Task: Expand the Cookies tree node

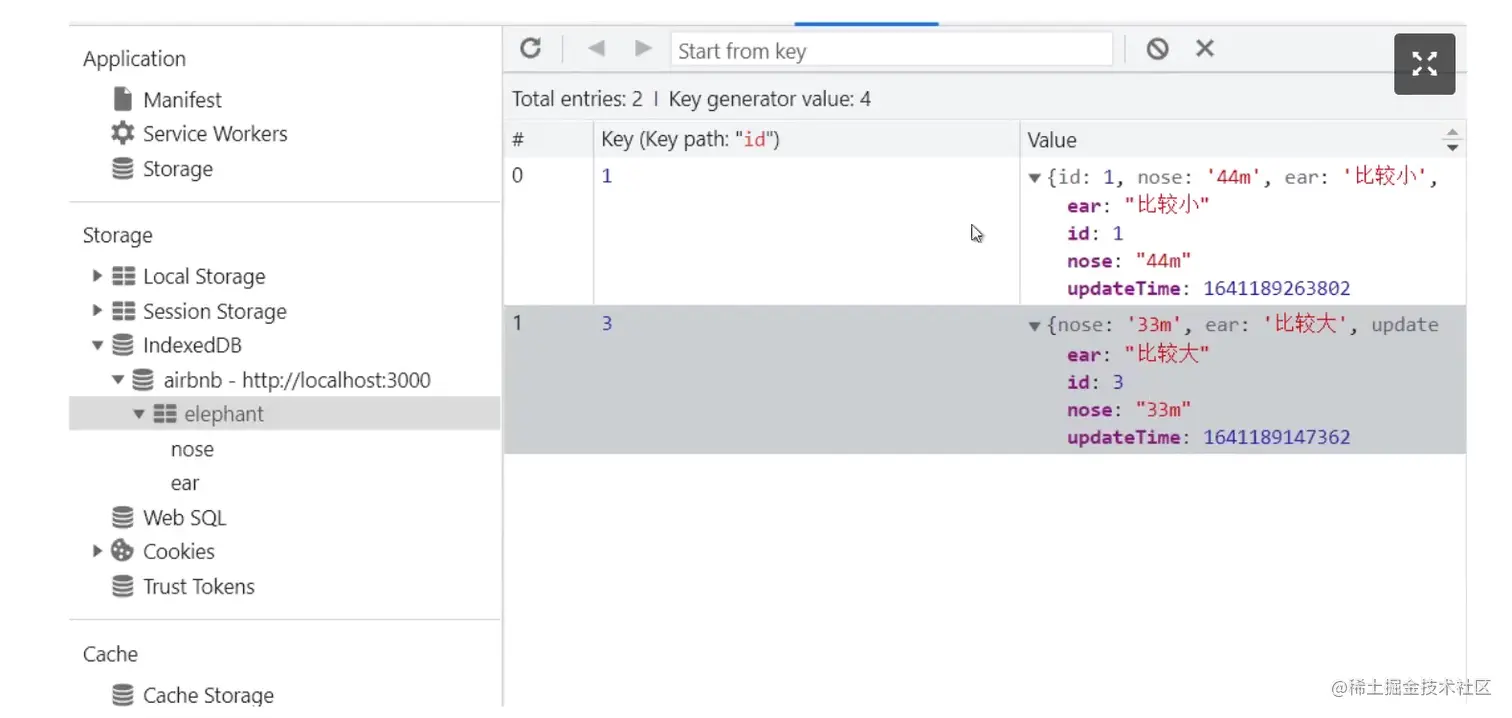Action: click(97, 551)
